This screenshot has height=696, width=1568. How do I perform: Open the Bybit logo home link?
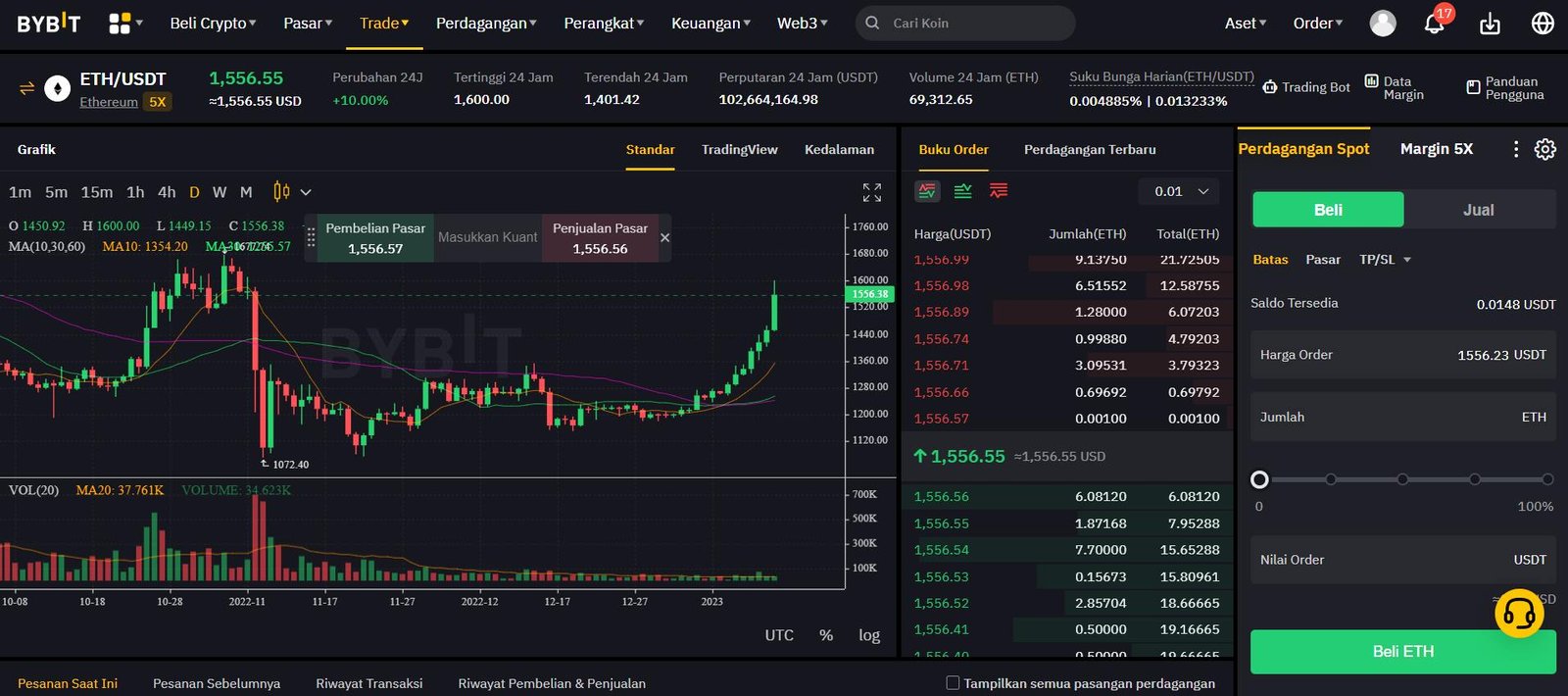click(x=48, y=23)
